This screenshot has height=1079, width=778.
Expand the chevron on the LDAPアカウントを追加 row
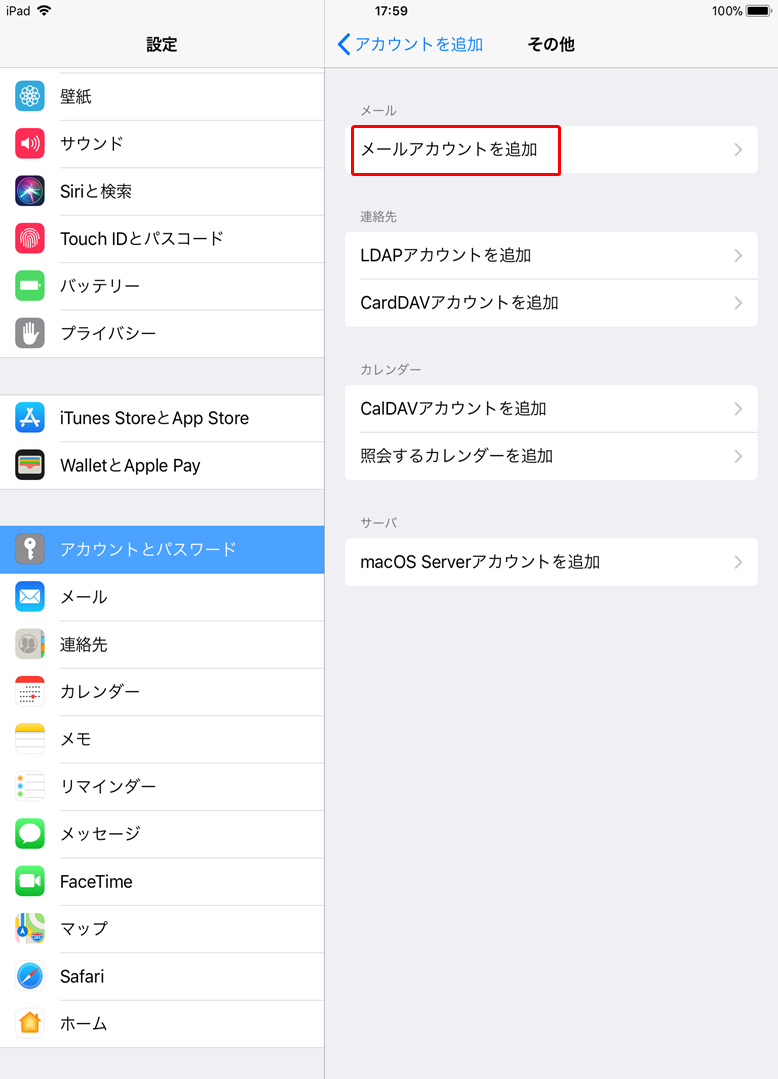point(738,255)
